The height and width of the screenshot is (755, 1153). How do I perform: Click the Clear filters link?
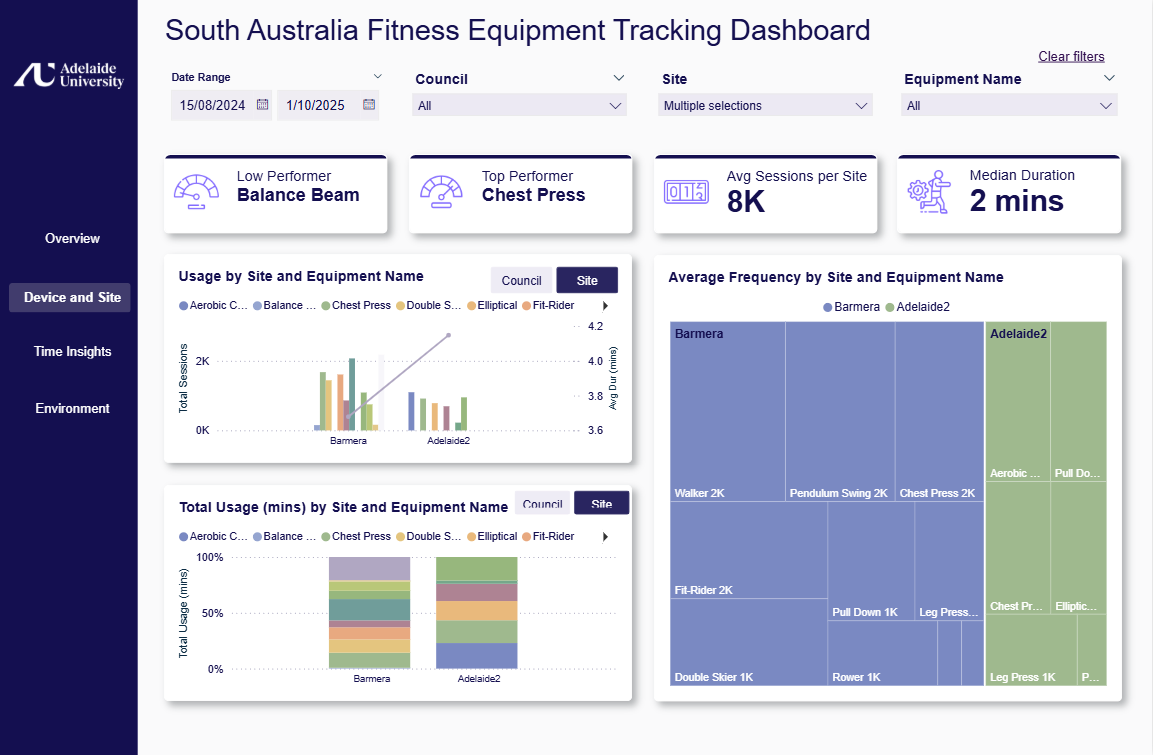(1071, 57)
